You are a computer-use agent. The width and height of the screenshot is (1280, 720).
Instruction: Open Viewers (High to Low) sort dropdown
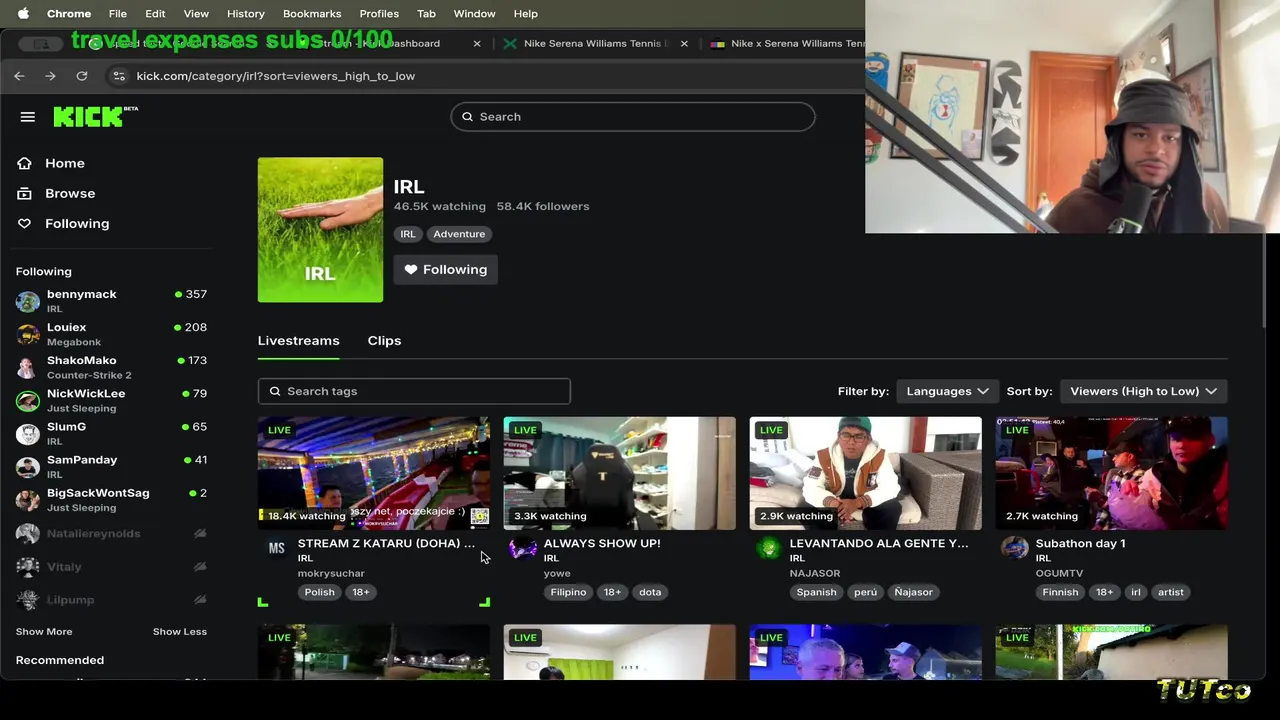point(1143,391)
